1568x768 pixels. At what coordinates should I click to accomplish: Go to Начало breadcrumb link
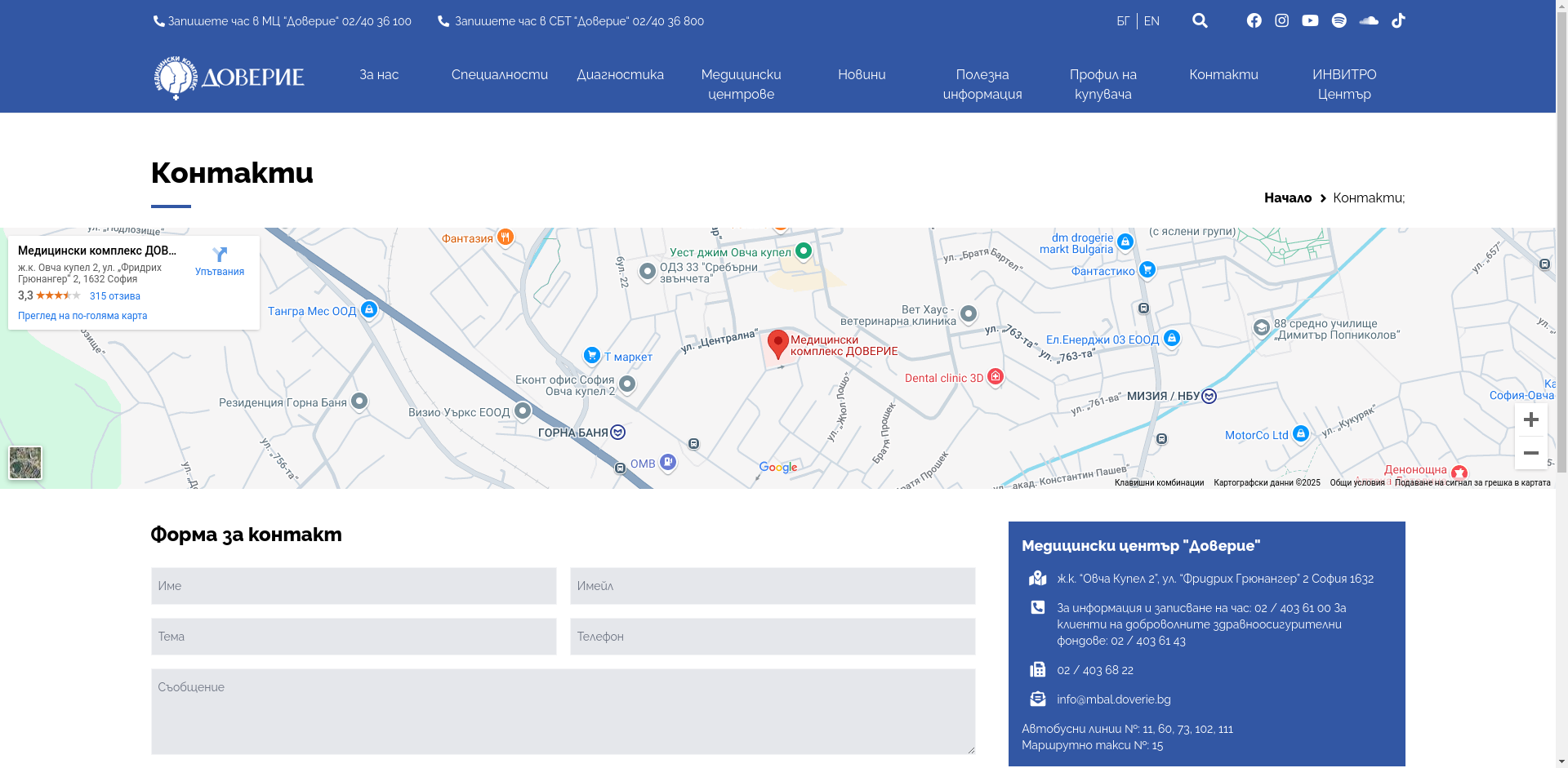click(1287, 198)
